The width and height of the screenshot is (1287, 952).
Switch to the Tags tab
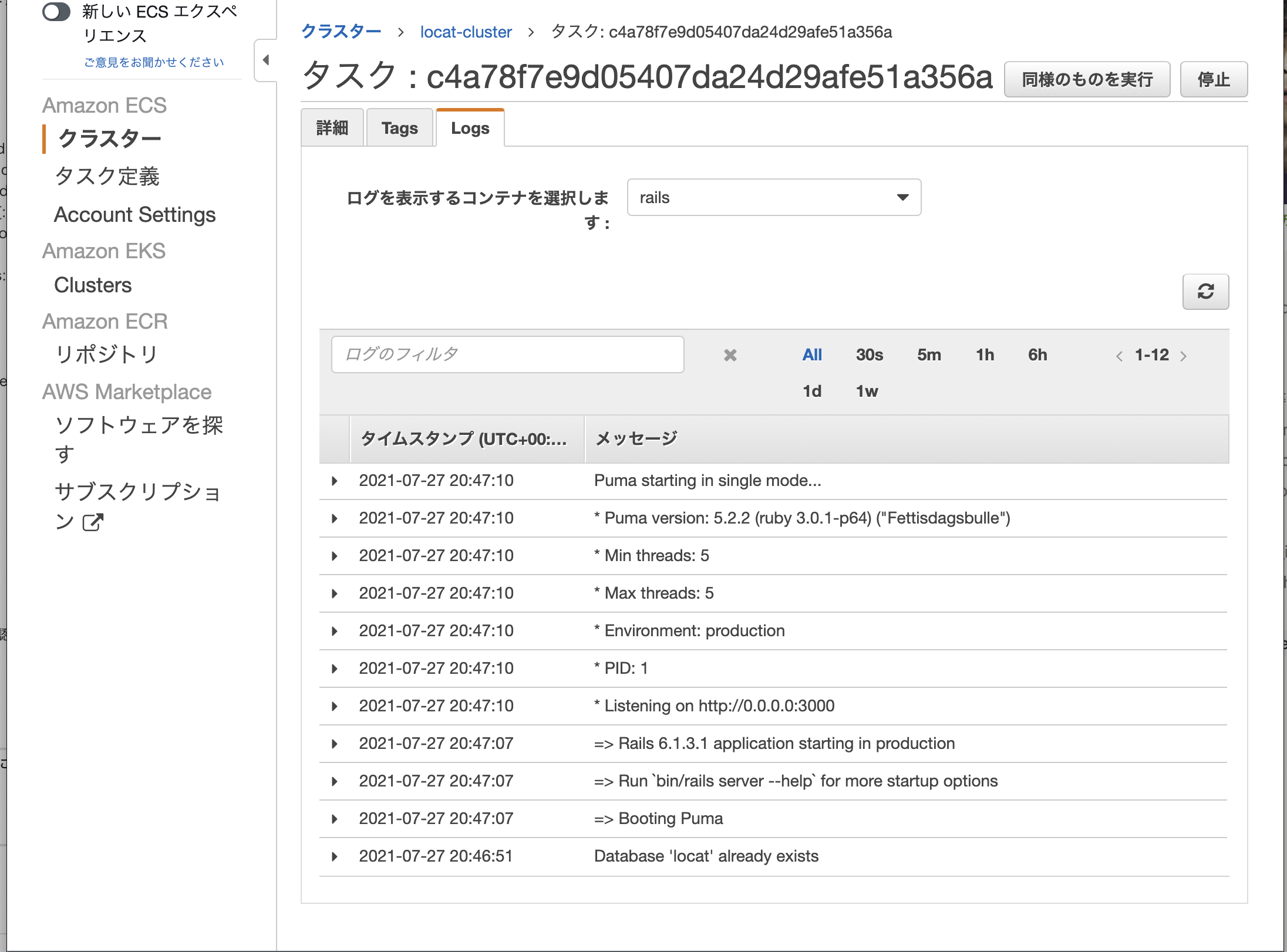point(399,128)
